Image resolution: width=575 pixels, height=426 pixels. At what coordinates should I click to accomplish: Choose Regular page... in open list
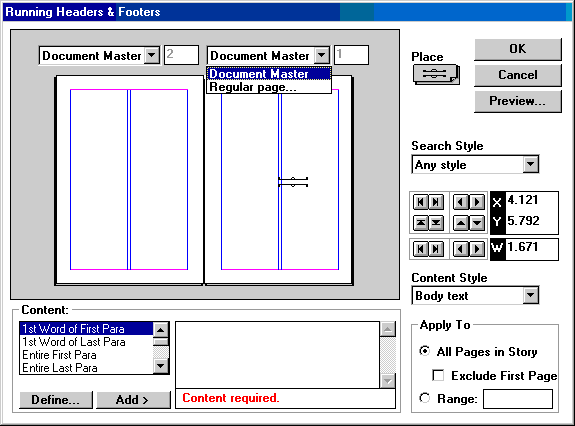click(269, 87)
